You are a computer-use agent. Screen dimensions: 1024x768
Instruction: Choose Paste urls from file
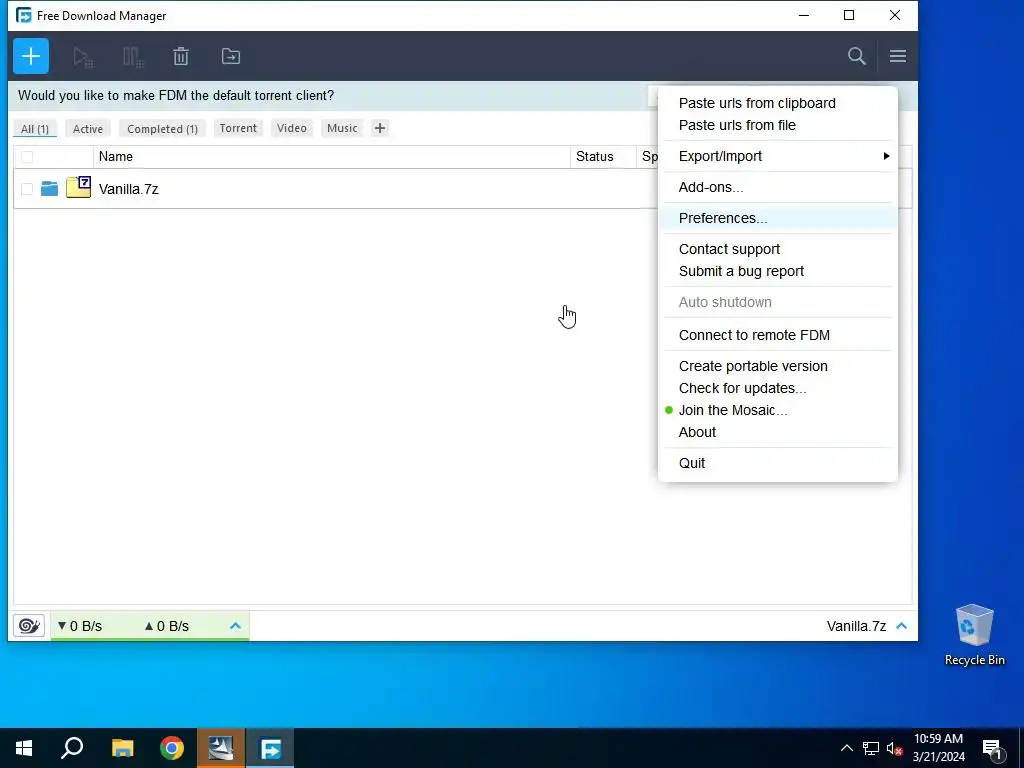(x=777, y=125)
